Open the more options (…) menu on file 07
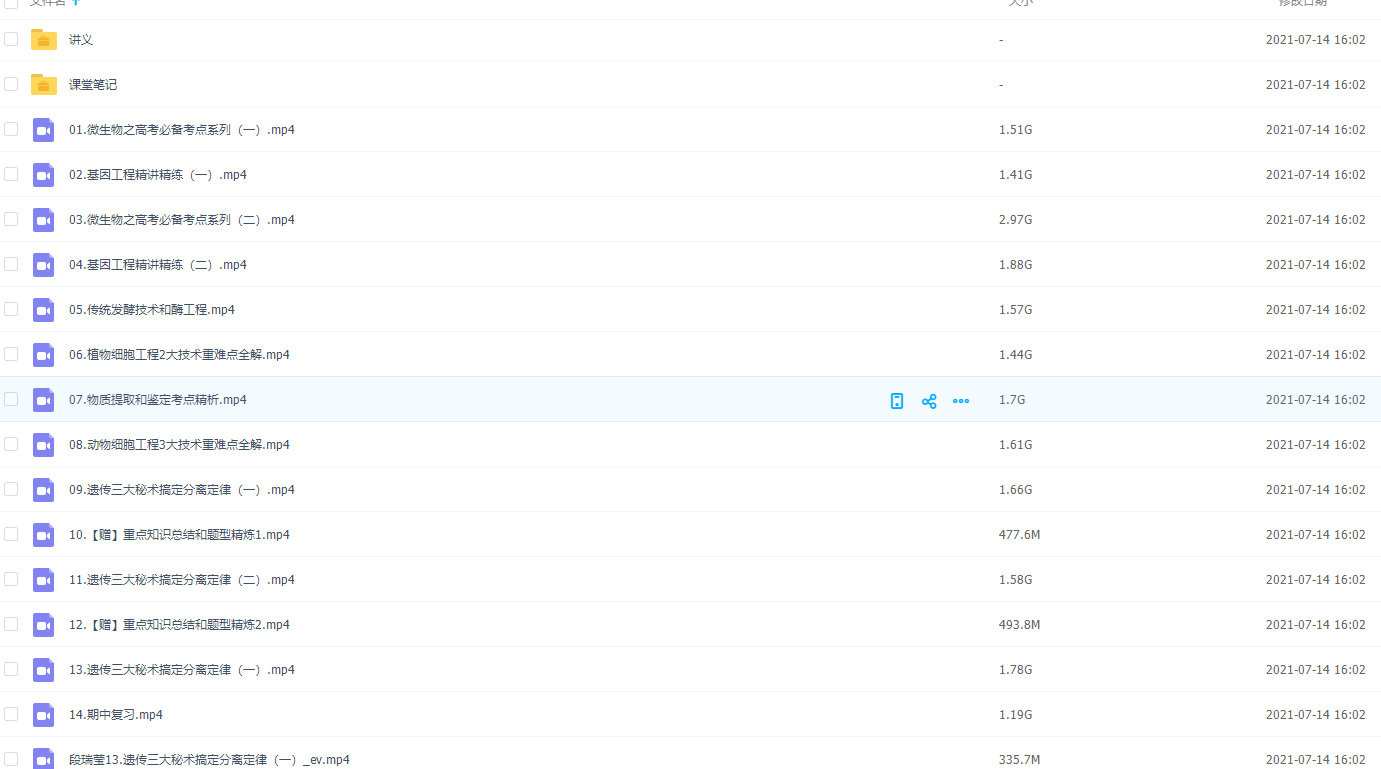 click(x=961, y=401)
